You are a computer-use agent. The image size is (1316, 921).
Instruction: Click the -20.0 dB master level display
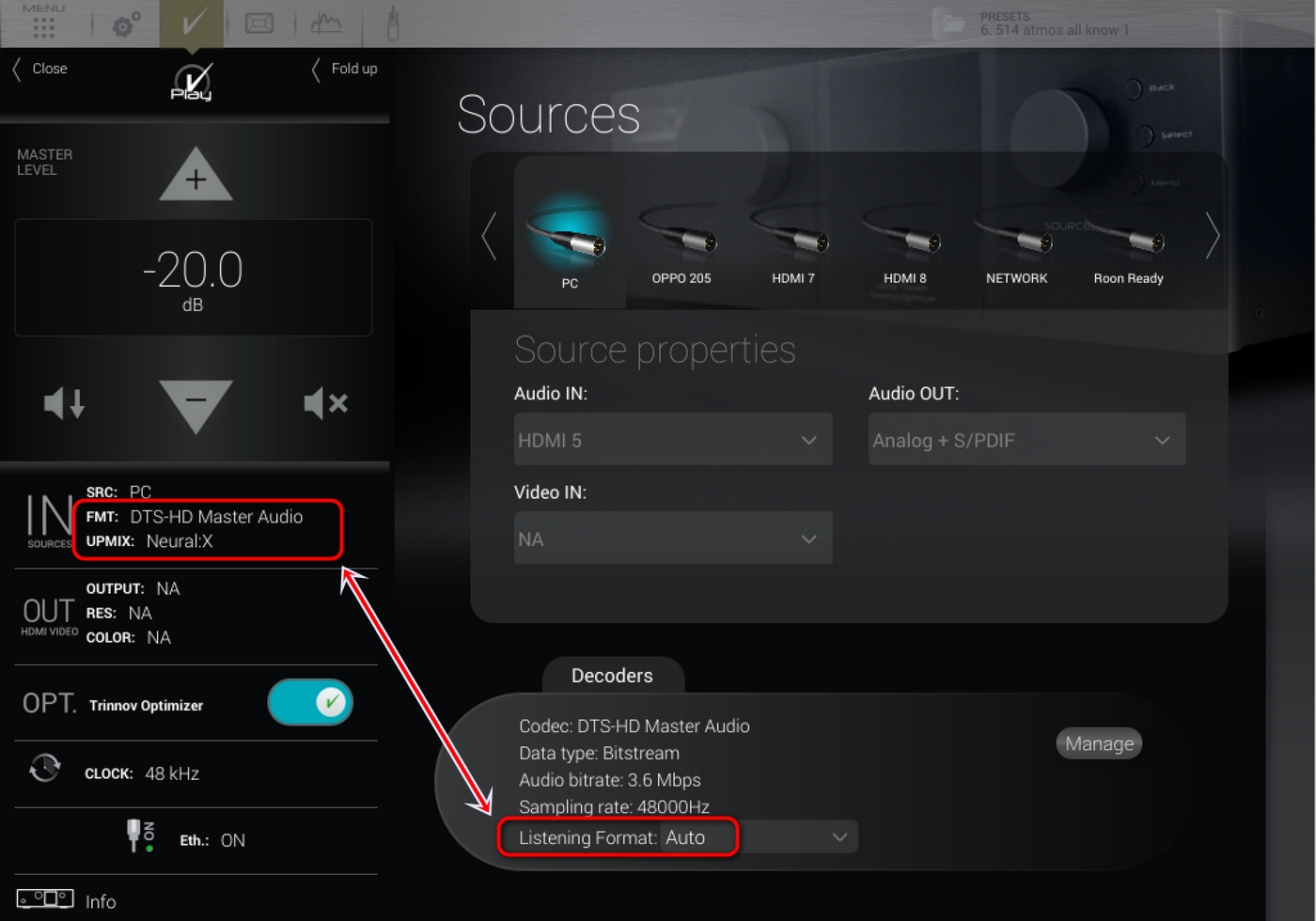[194, 277]
